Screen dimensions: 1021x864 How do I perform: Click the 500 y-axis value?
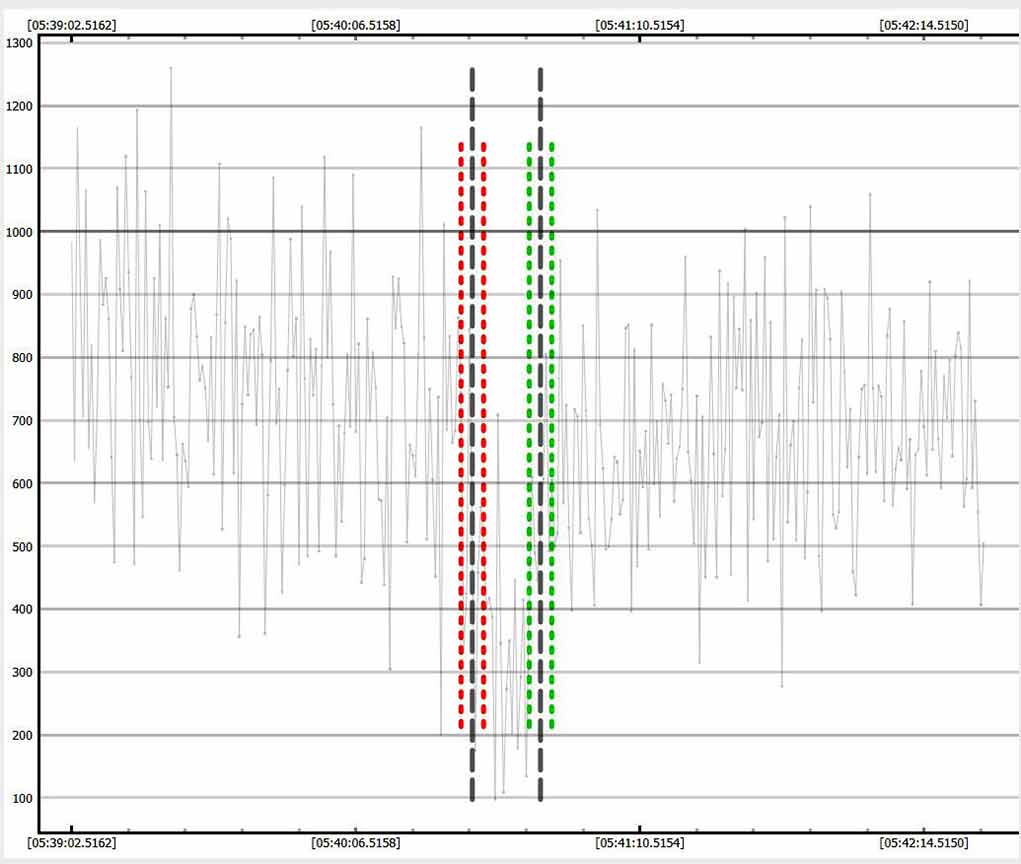pyautogui.click(x=22, y=547)
